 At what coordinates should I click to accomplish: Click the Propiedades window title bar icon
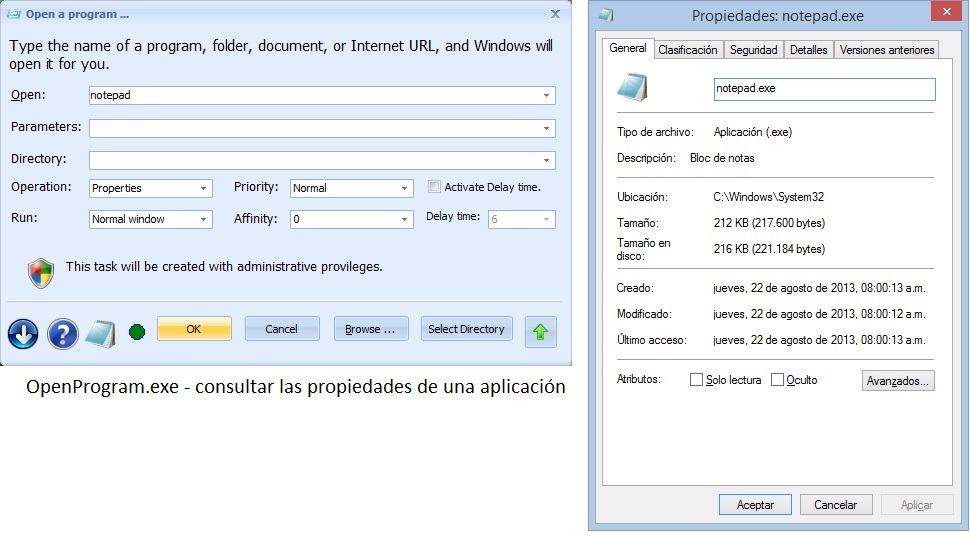click(x=606, y=15)
